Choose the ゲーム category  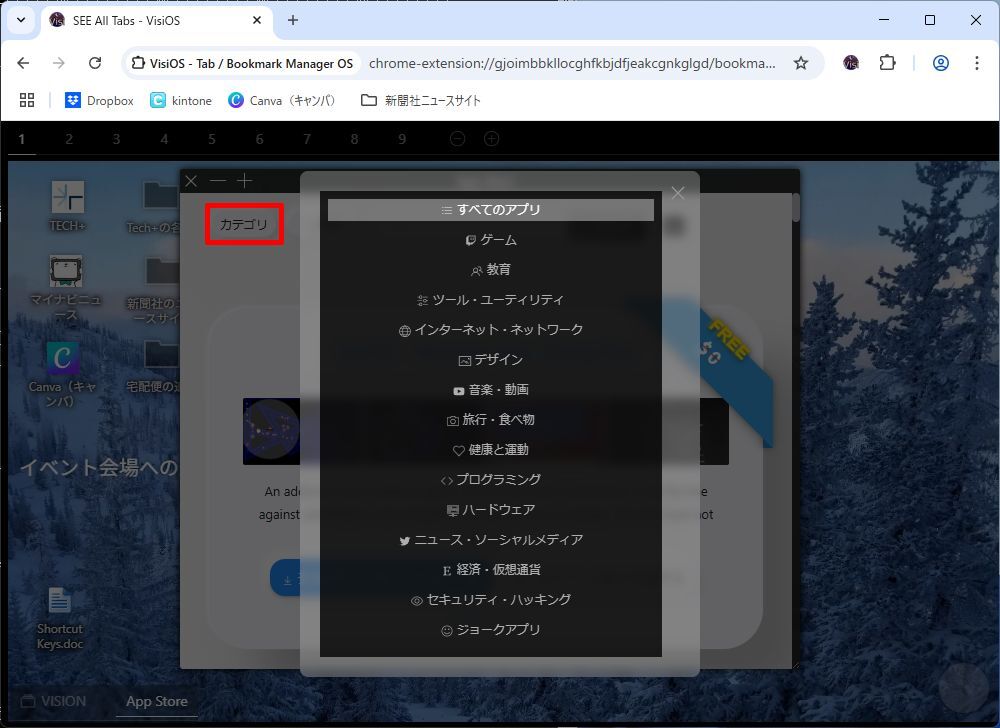(490, 240)
